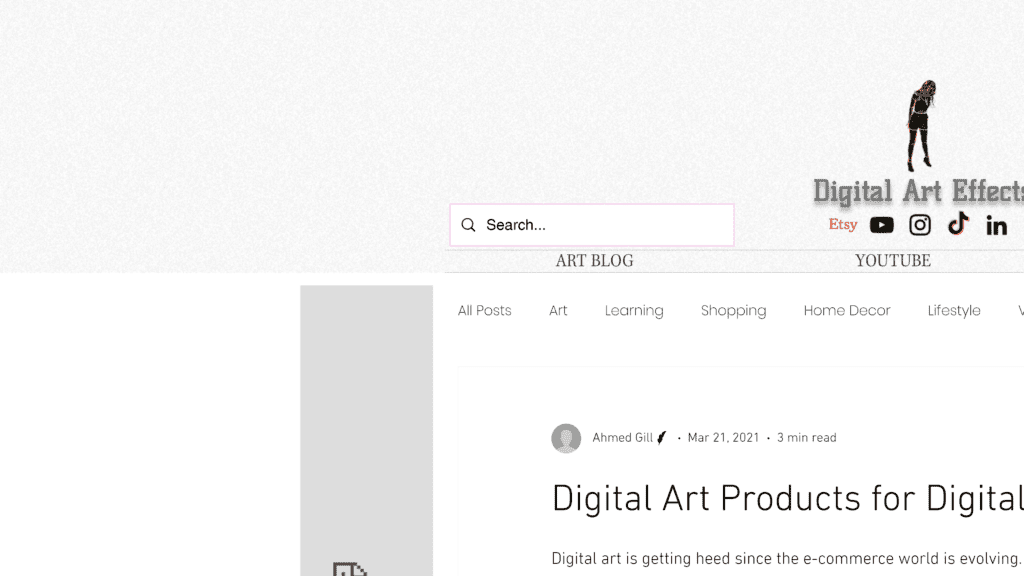This screenshot has height=576, width=1024.
Task: Select the Shopping category tab
Action: pyautogui.click(x=733, y=311)
